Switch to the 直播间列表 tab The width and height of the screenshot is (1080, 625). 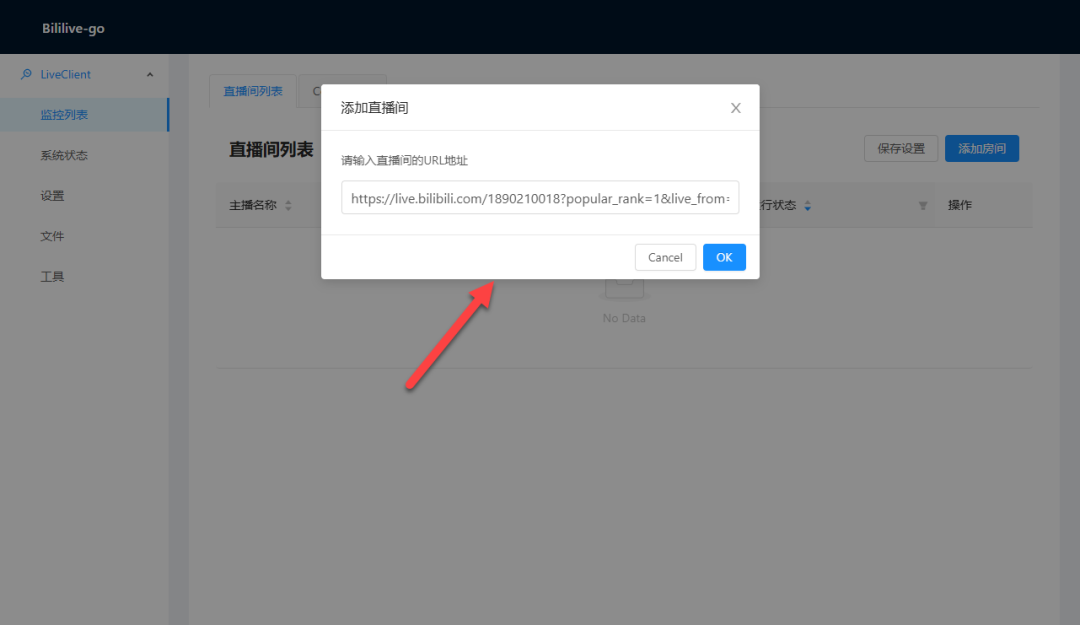(253, 91)
